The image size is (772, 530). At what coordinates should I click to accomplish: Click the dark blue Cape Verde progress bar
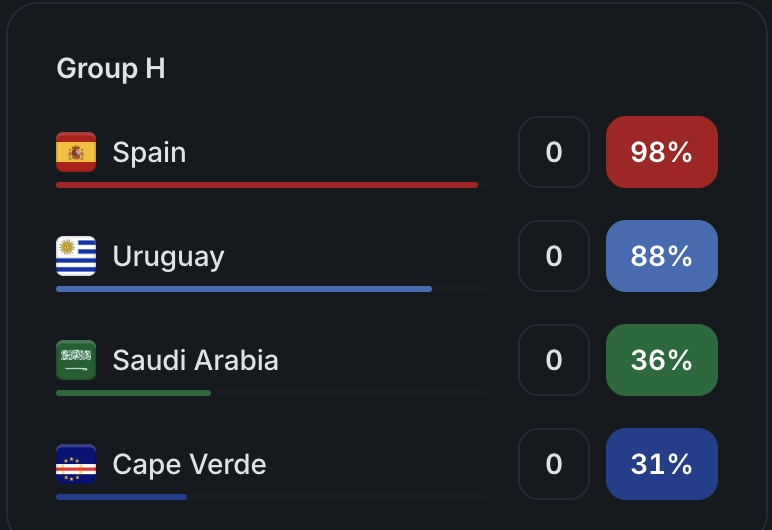click(122, 497)
